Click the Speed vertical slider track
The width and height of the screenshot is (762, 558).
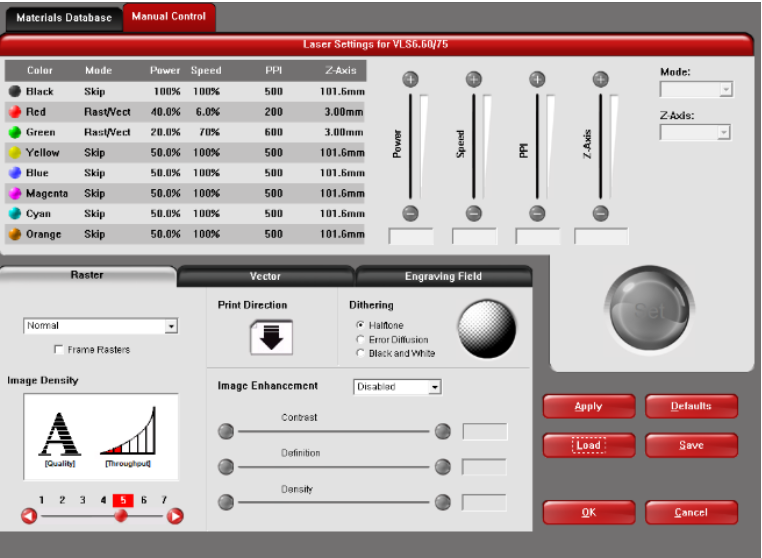pos(473,146)
